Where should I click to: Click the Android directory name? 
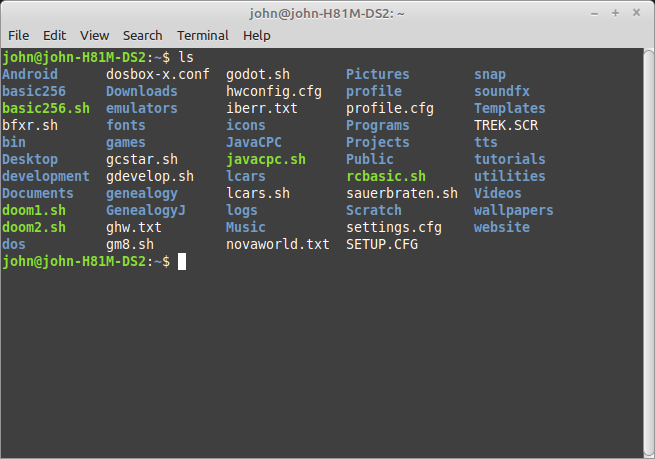pos(30,74)
